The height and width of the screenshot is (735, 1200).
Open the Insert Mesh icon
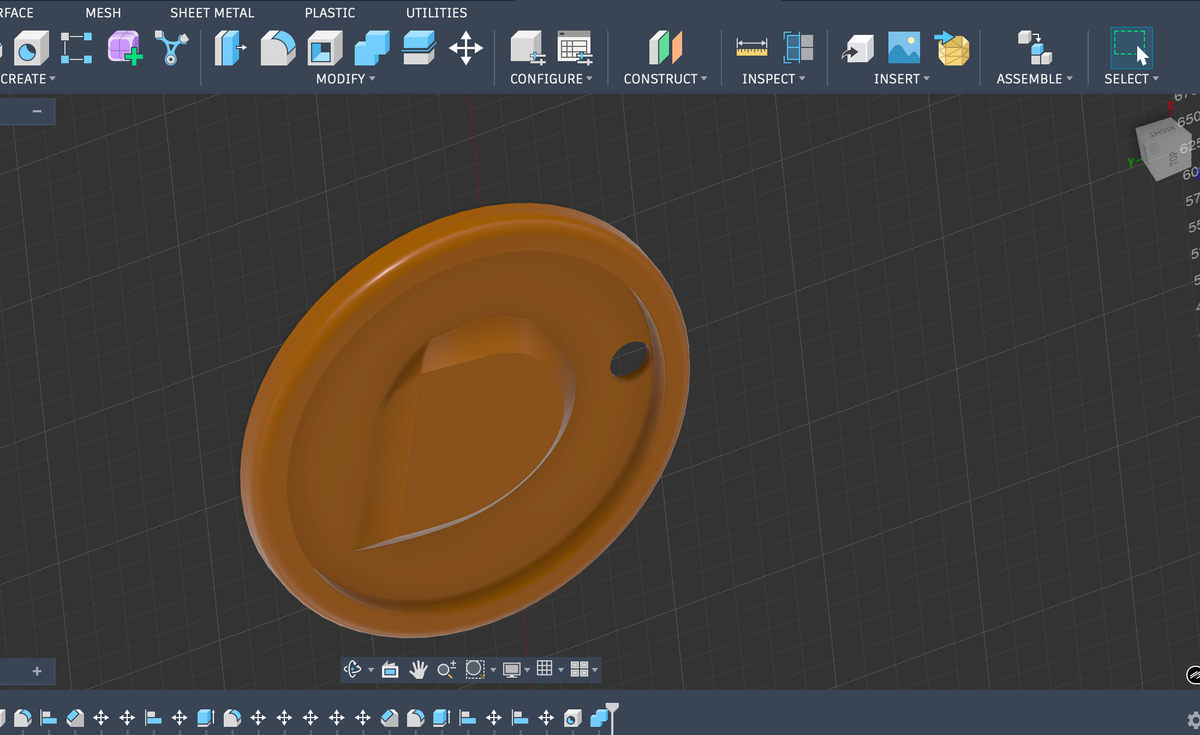point(952,48)
